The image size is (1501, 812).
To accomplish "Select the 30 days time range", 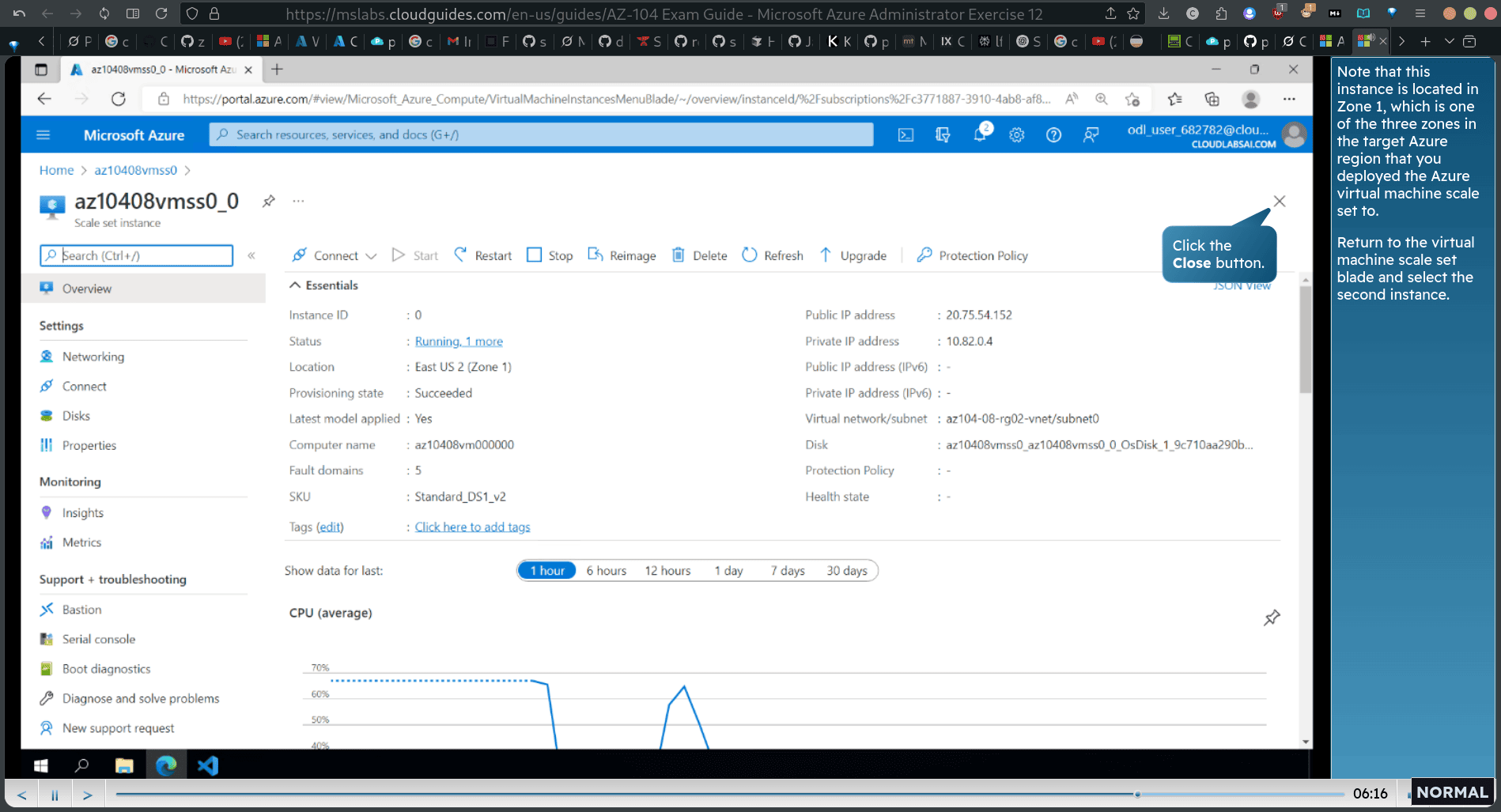I will 847,571.
